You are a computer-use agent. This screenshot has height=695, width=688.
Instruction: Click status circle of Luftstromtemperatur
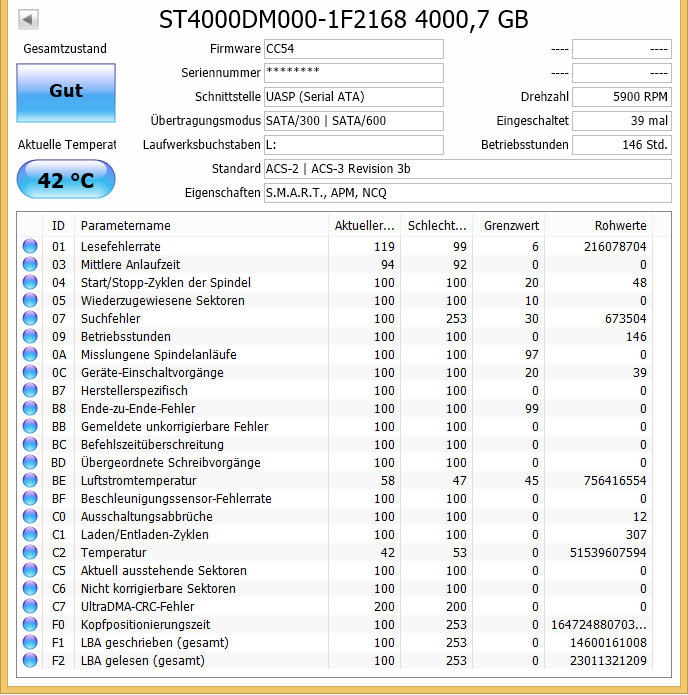tap(30, 480)
